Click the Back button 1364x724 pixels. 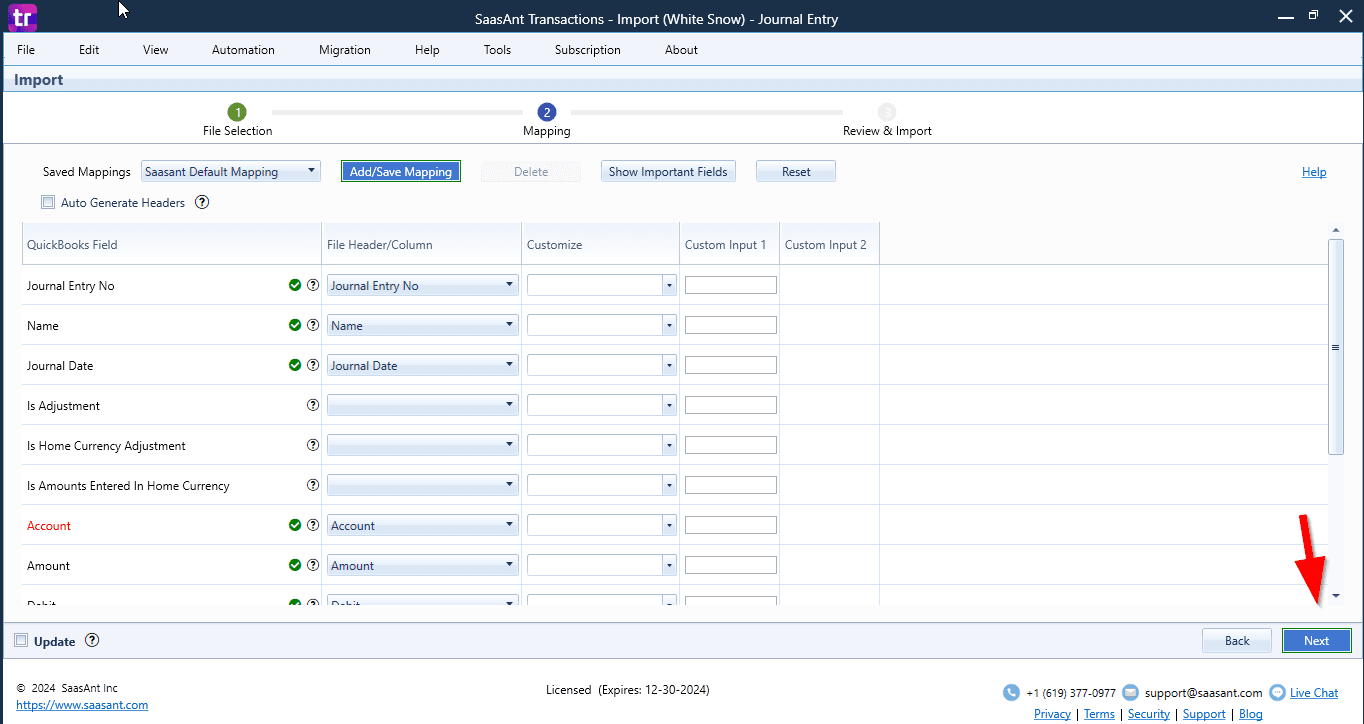click(1237, 641)
